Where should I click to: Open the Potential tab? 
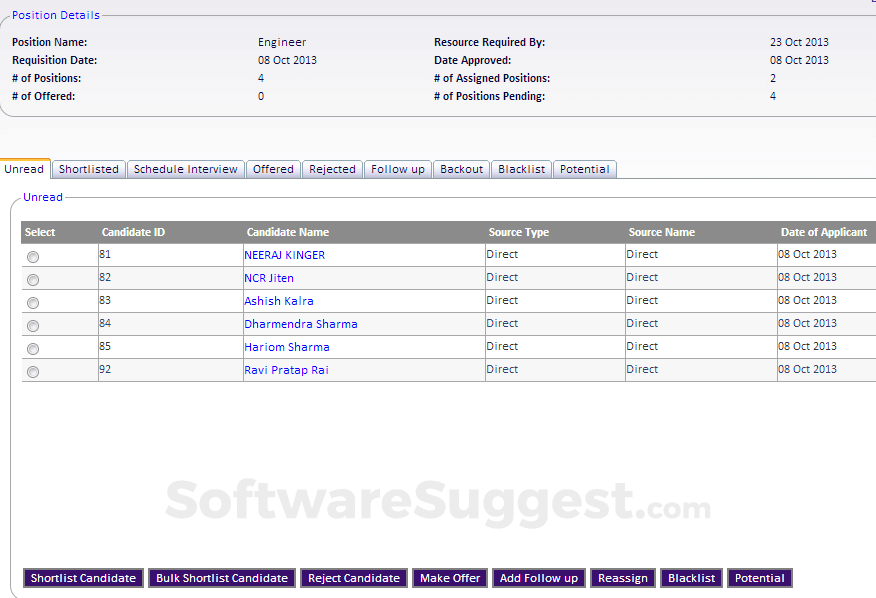[x=584, y=169]
